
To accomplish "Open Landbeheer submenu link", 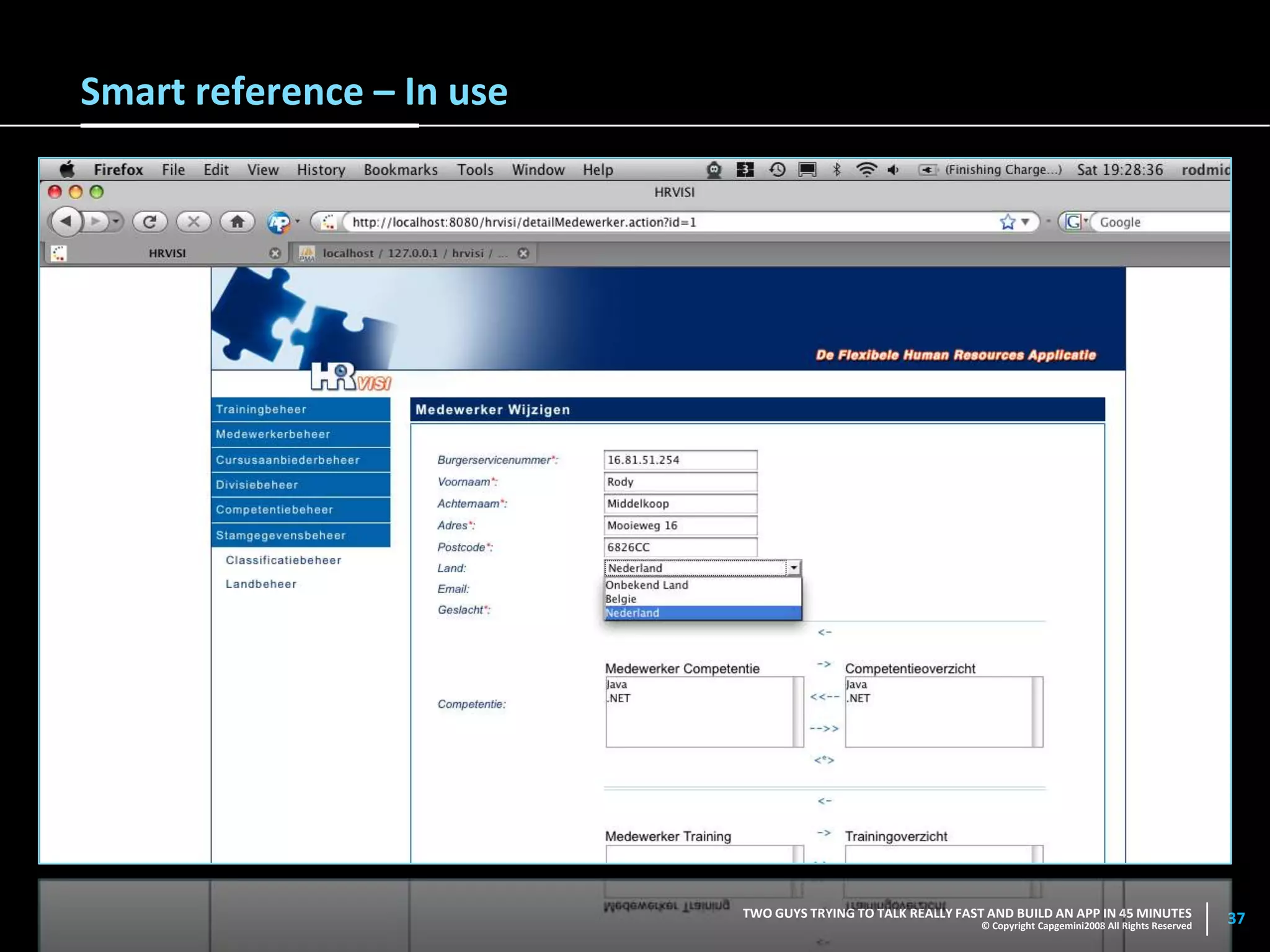I will tap(261, 584).
